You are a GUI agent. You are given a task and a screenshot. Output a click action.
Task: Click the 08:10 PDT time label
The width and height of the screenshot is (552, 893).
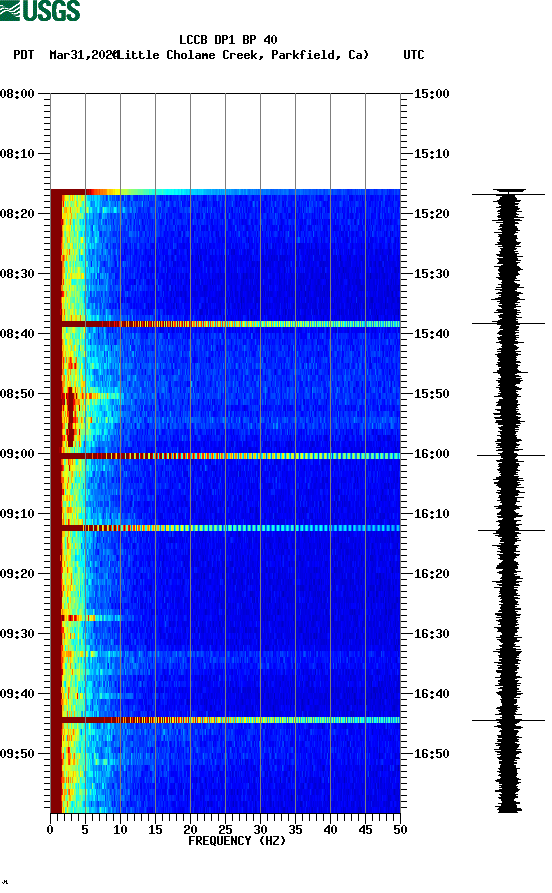(18, 154)
